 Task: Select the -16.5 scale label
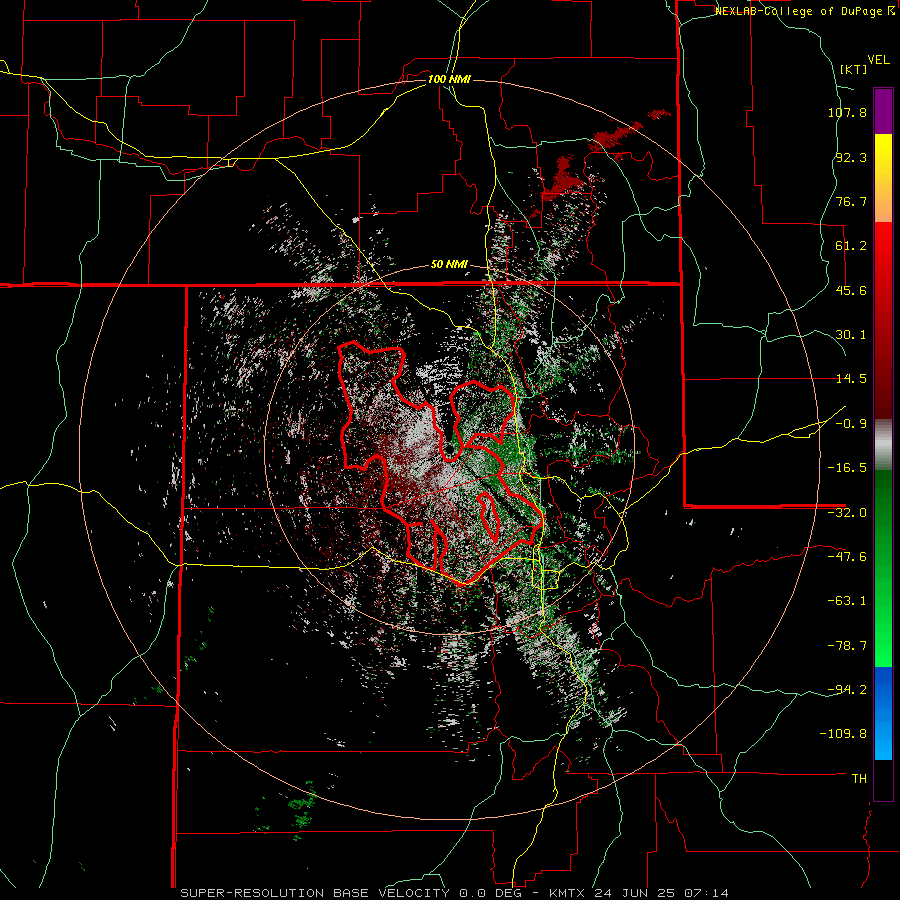(x=847, y=468)
